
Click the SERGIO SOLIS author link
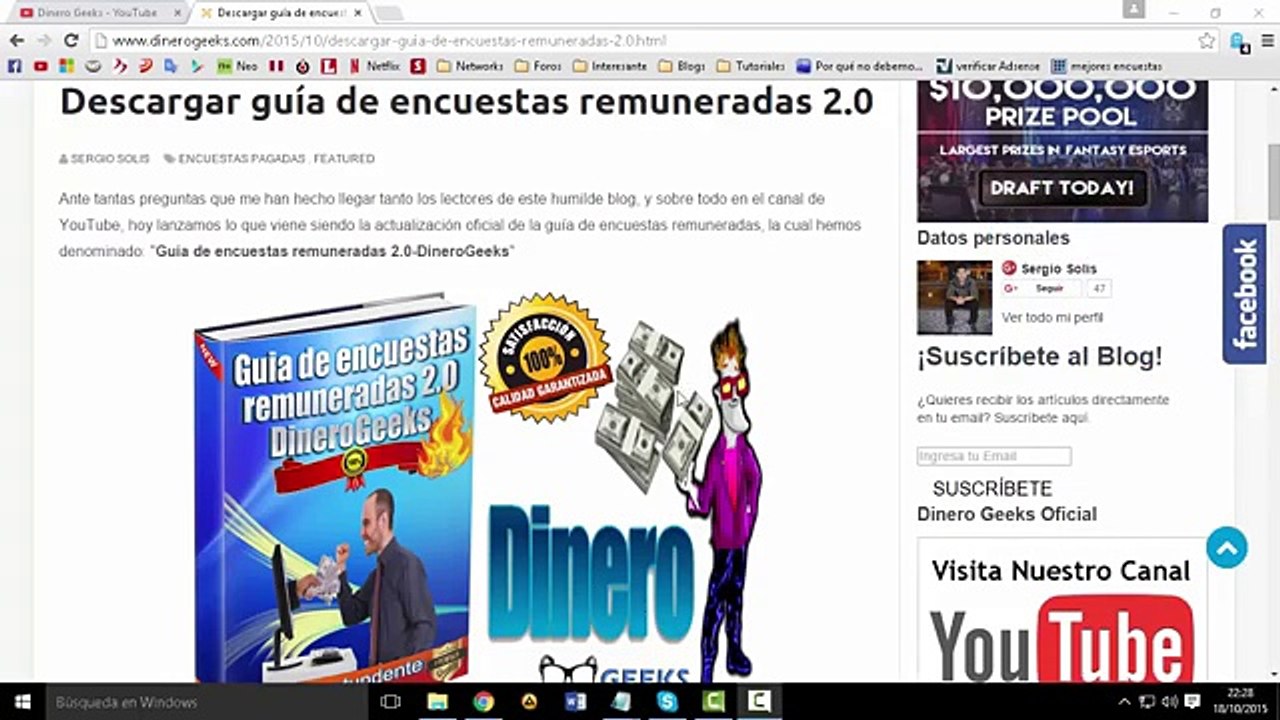(x=110, y=159)
